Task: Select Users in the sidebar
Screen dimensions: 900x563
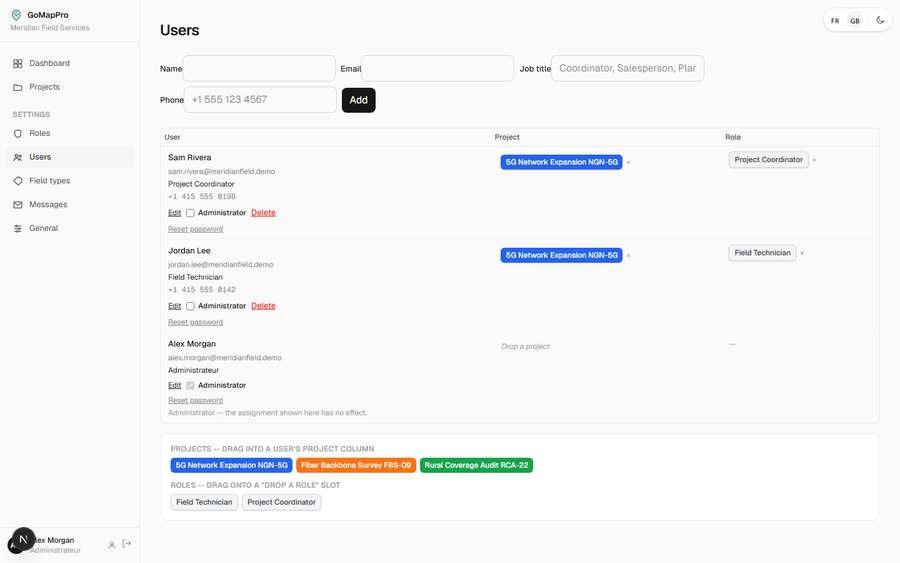Action: tap(70, 157)
